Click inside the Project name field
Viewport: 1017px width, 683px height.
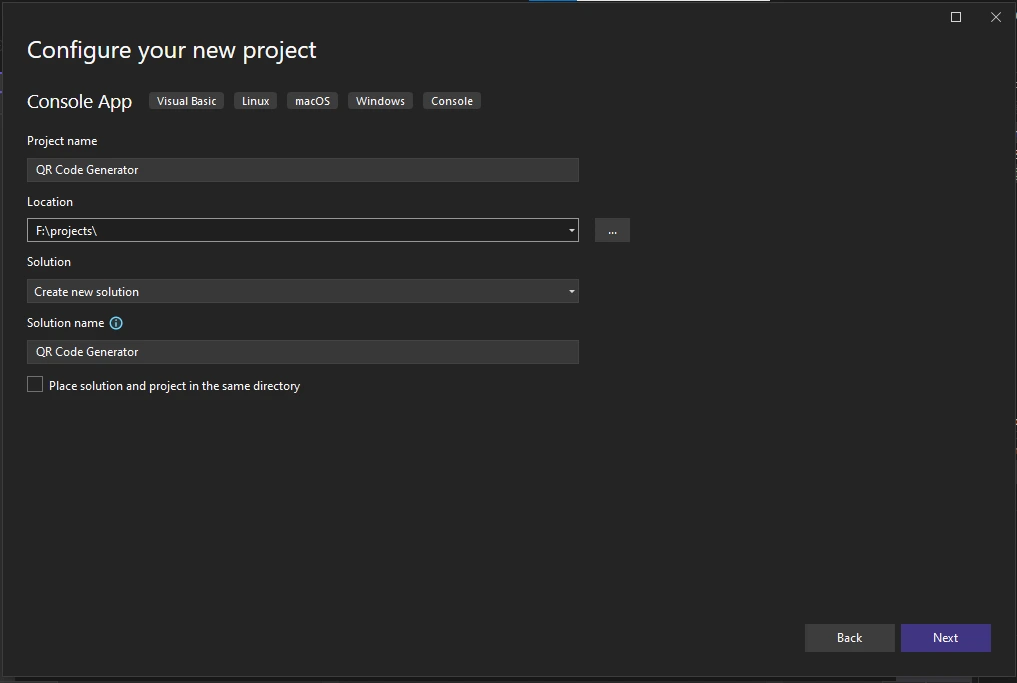302,170
